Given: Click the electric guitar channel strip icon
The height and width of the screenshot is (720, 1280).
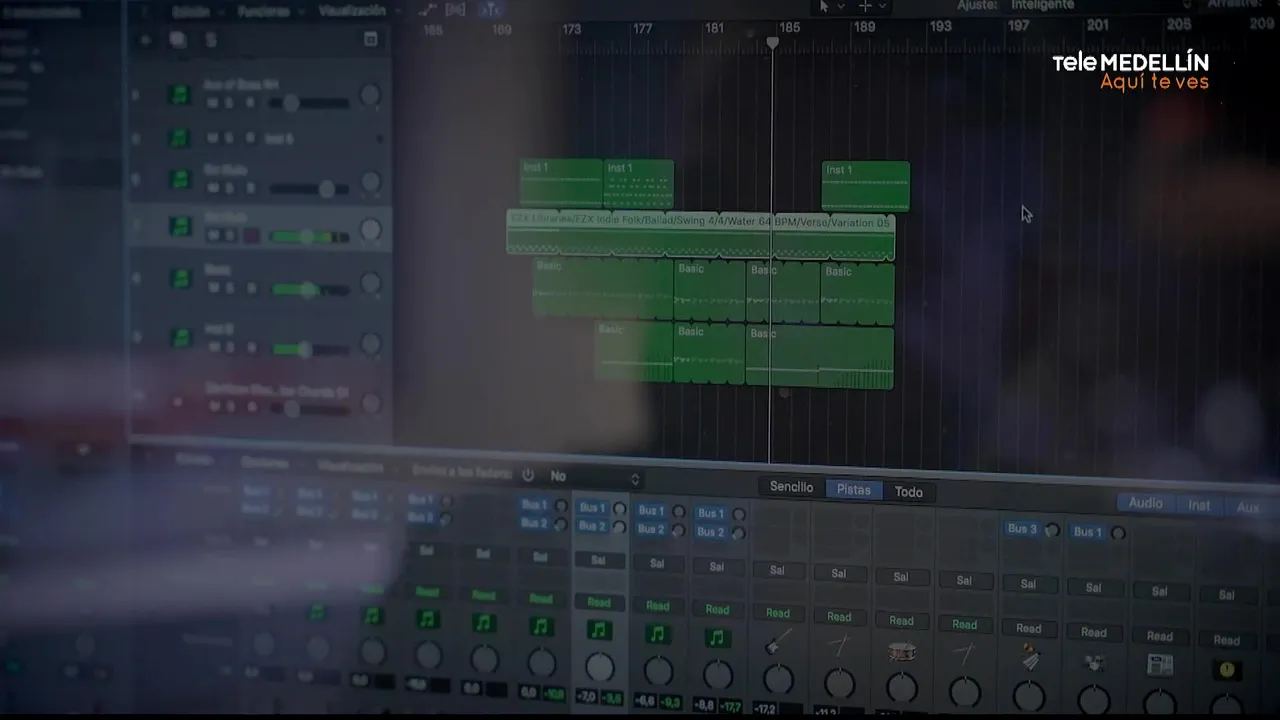Looking at the screenshot, I should point(778,644).
